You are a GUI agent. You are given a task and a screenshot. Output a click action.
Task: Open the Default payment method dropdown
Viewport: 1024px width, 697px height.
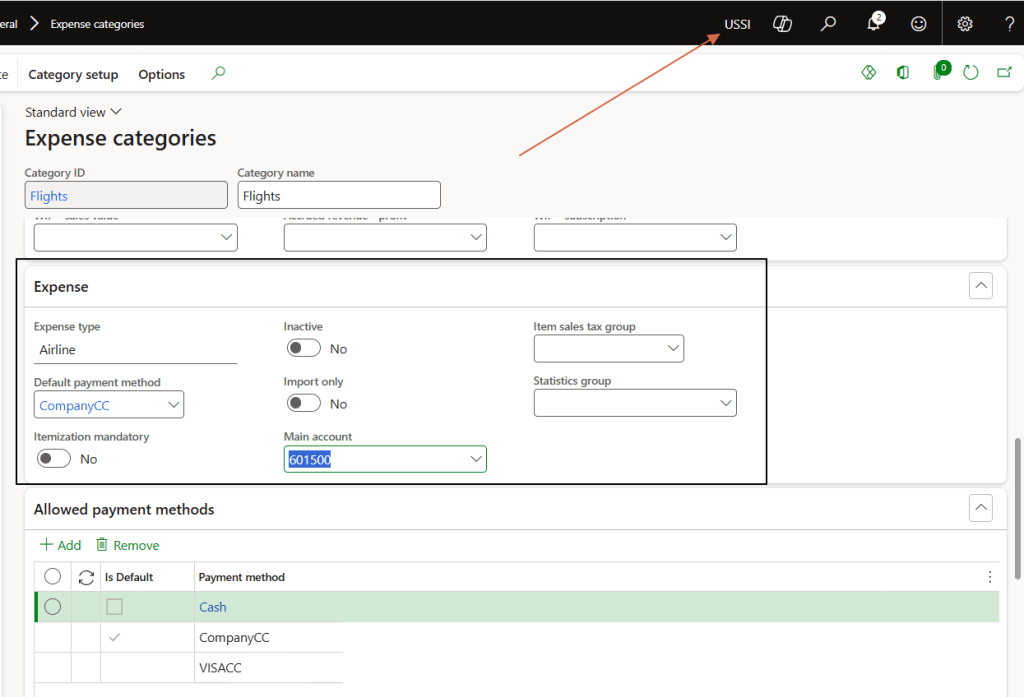[174, 405]
